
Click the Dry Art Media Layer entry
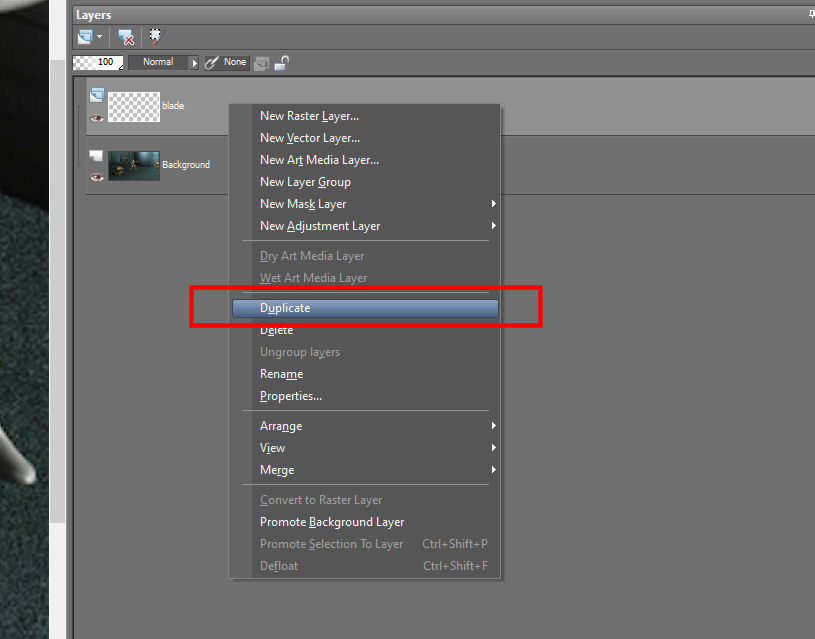[x=365, y=256]
